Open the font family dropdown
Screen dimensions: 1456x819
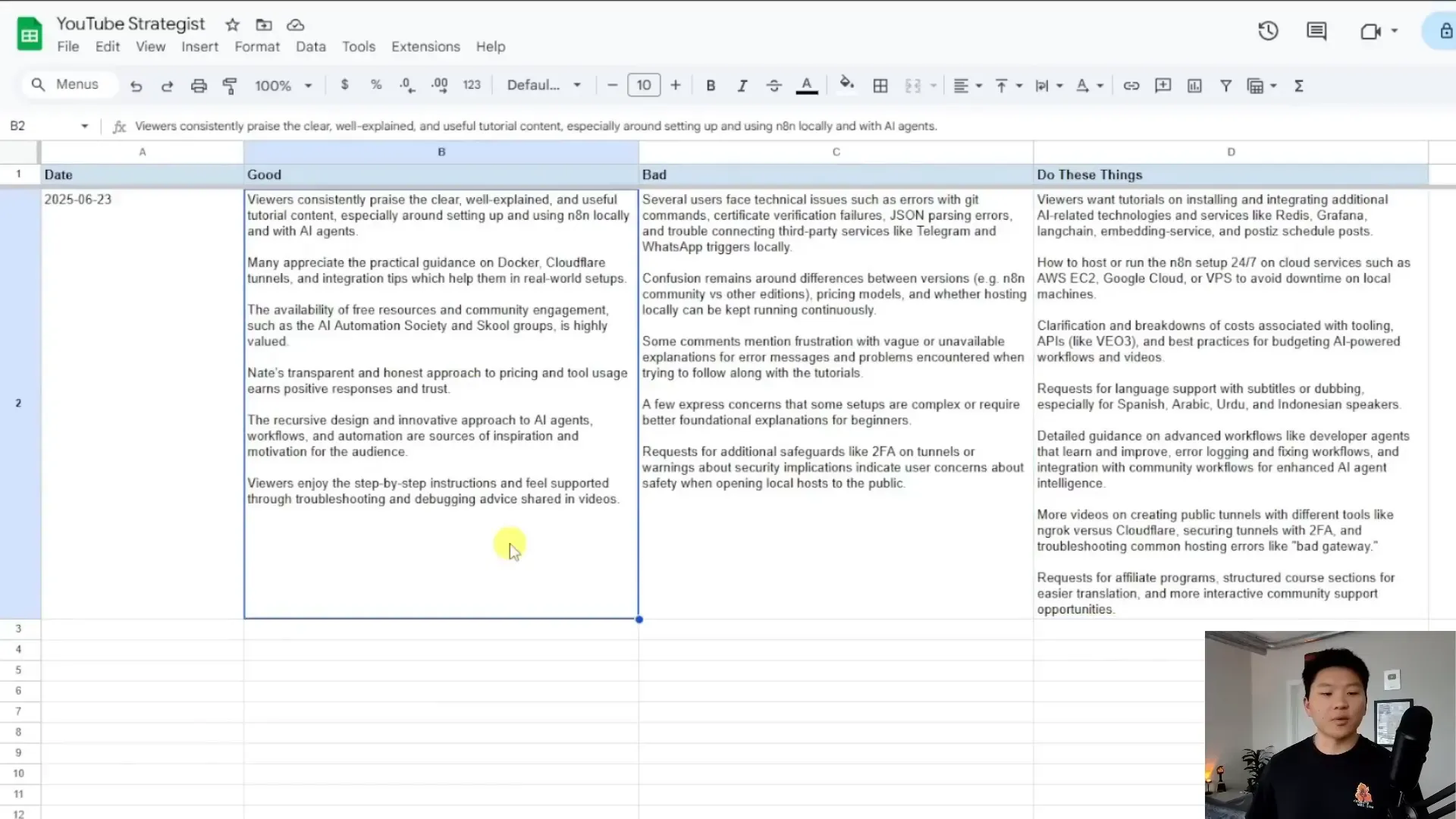coord(544,85)
